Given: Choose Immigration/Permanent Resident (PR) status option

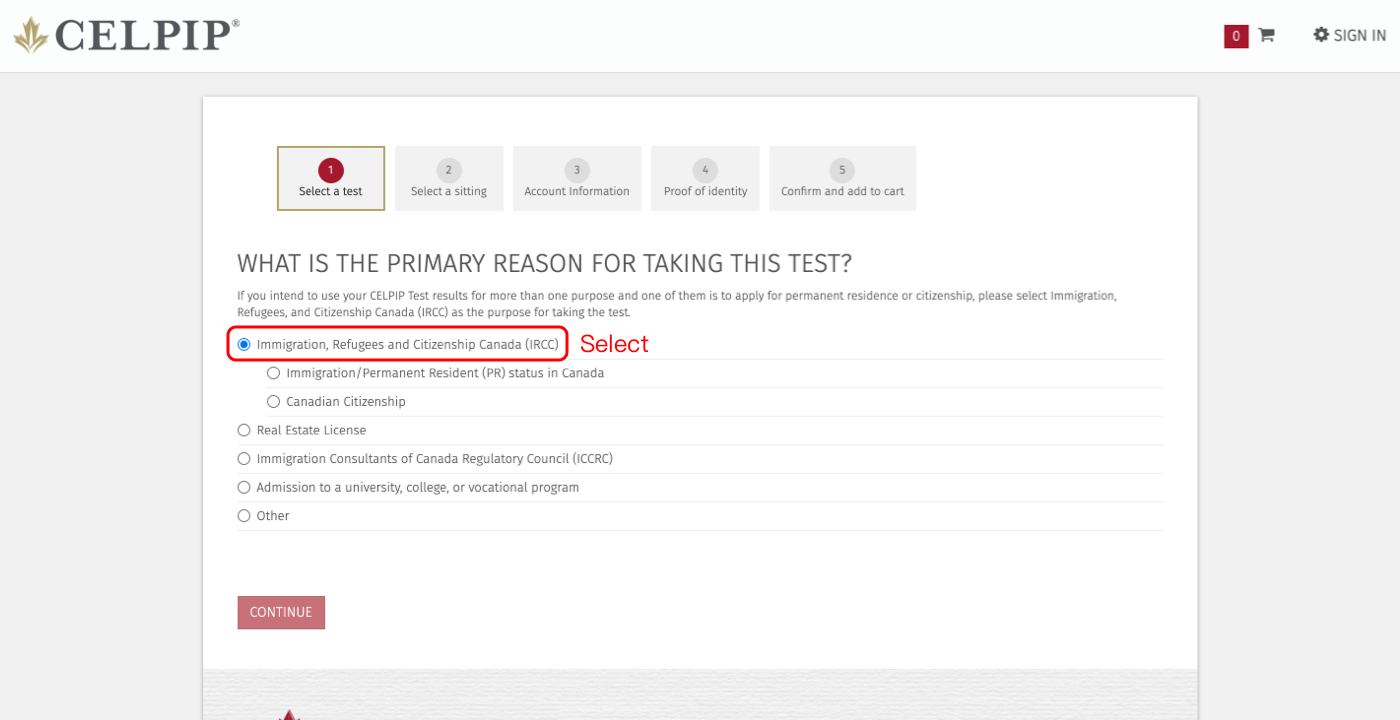Looking at the screenshot, I should point(274,373).
